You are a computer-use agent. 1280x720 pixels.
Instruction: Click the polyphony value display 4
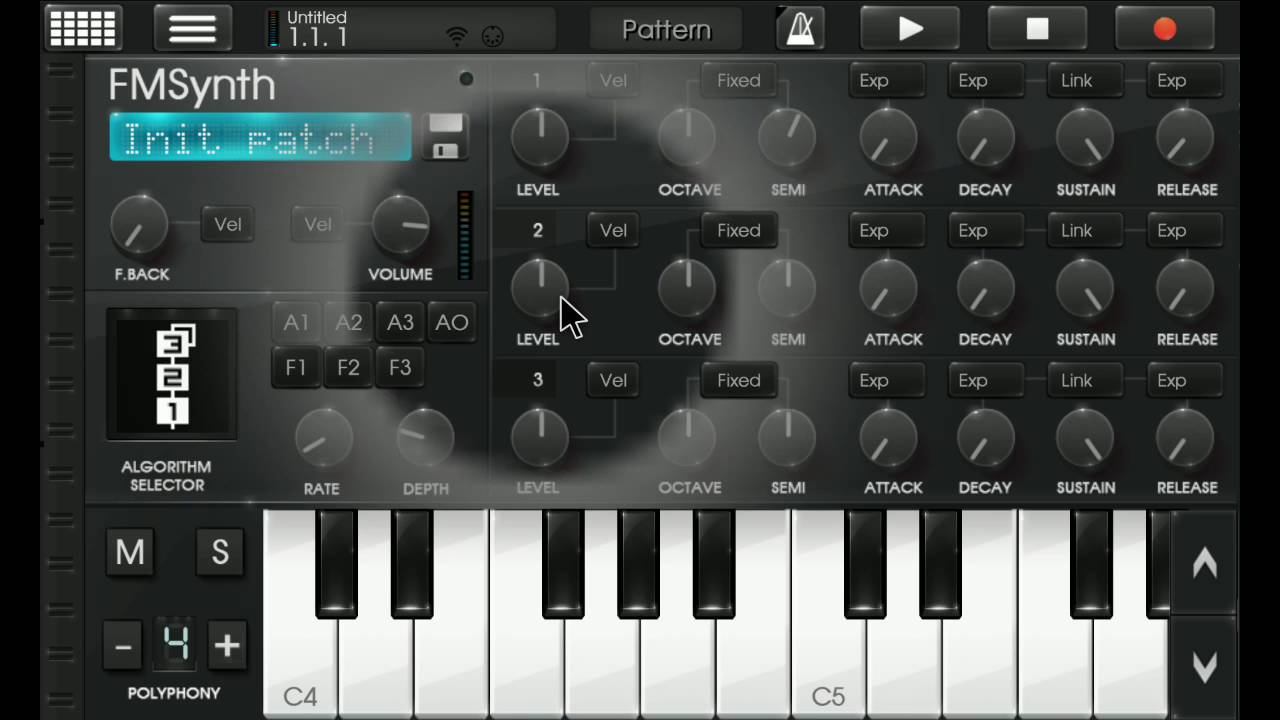pyautogui.click(x=175, y=646)
